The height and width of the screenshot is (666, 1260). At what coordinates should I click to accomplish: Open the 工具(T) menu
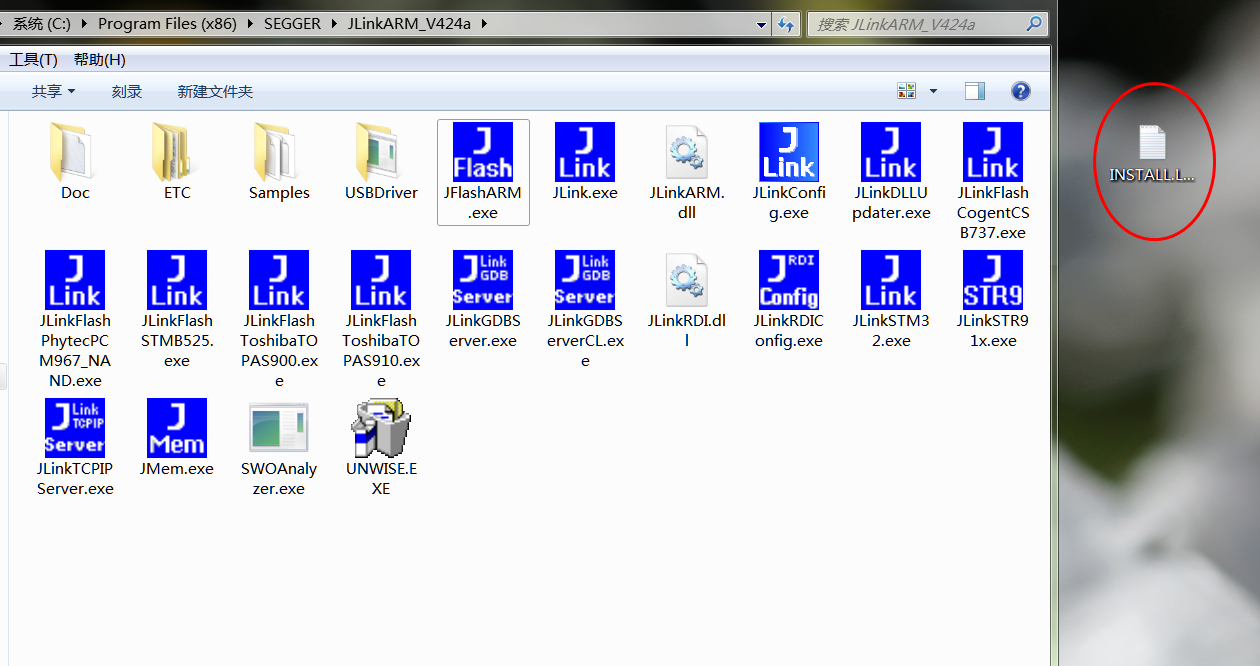pyautogui.click(x=33, y=59)
